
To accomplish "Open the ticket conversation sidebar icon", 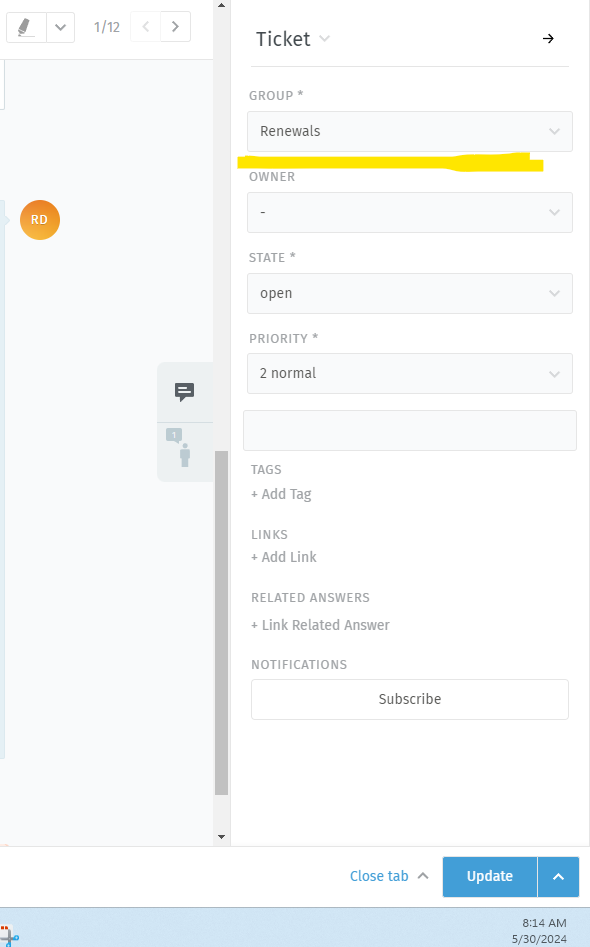I will coord(184,392).
